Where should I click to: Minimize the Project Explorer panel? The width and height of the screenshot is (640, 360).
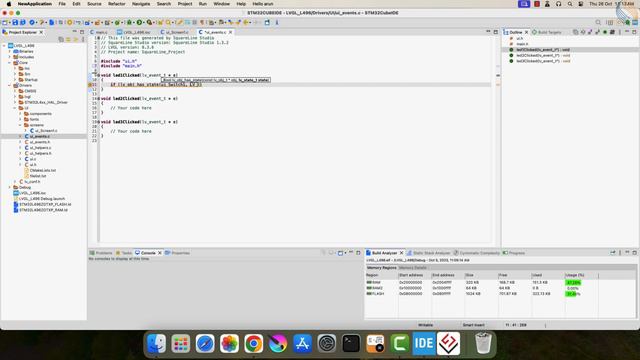click(74, 32)
